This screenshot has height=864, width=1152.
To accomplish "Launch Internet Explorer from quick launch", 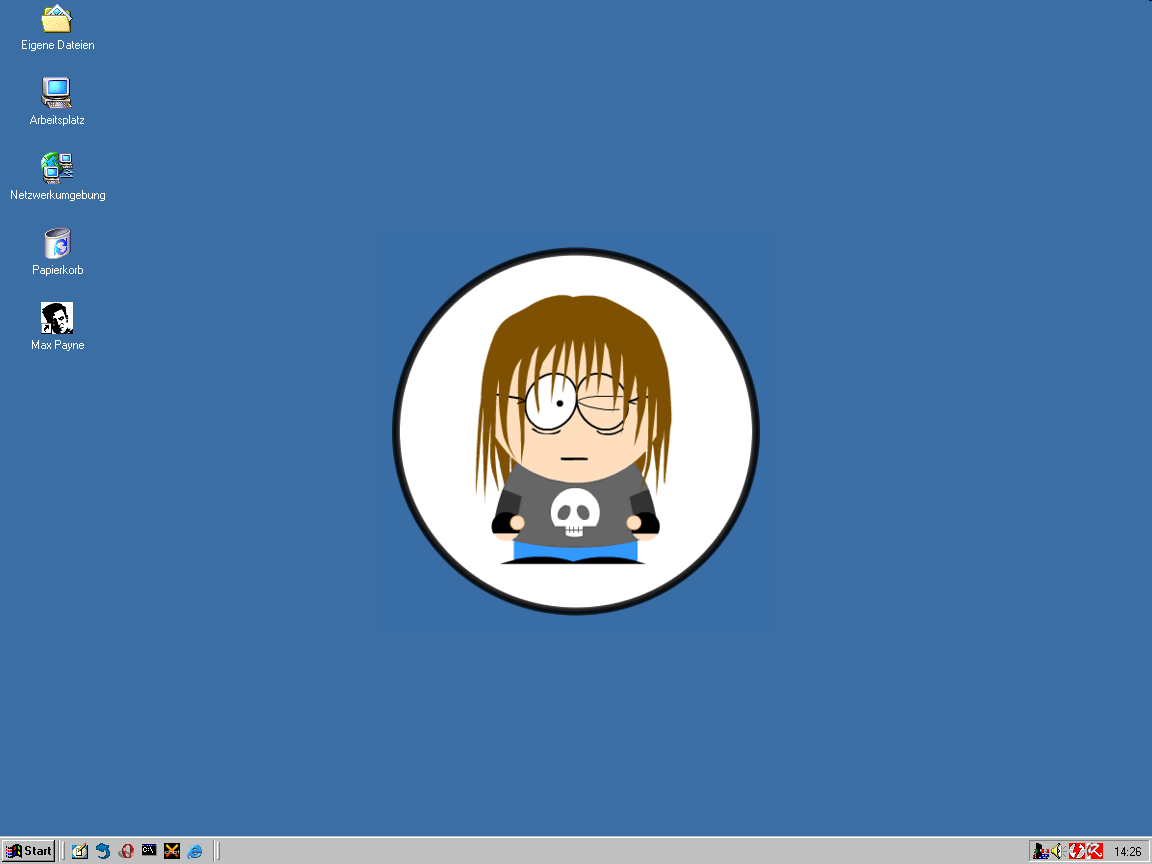I will point(195,851).
